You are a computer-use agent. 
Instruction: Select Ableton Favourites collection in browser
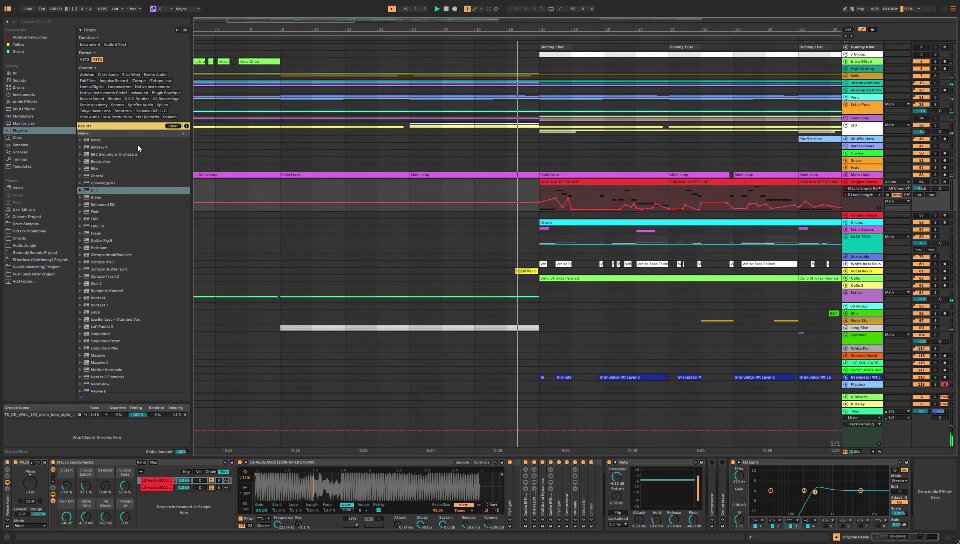(x=29, y=37)
